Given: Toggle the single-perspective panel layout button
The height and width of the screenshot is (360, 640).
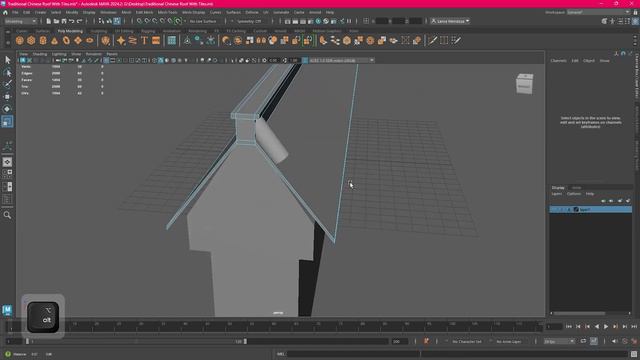Looking at the screenshot, I should (x=7, y=162).
